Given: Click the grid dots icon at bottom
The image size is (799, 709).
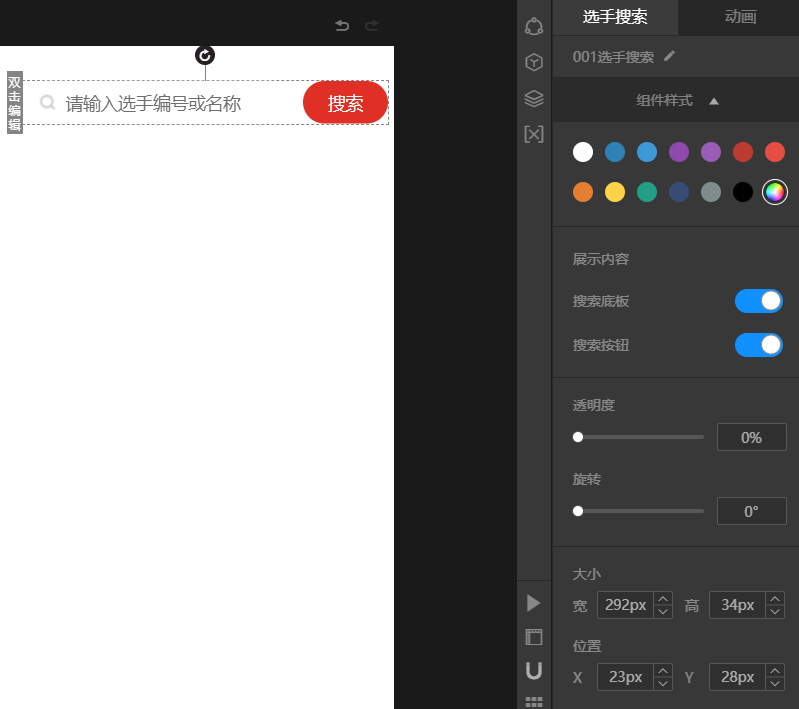Looking at the screenshot, I should pos(534,702).
